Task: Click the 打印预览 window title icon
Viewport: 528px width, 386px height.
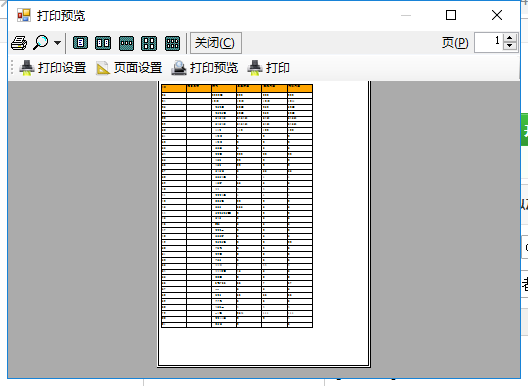Action: click(24, 15)
